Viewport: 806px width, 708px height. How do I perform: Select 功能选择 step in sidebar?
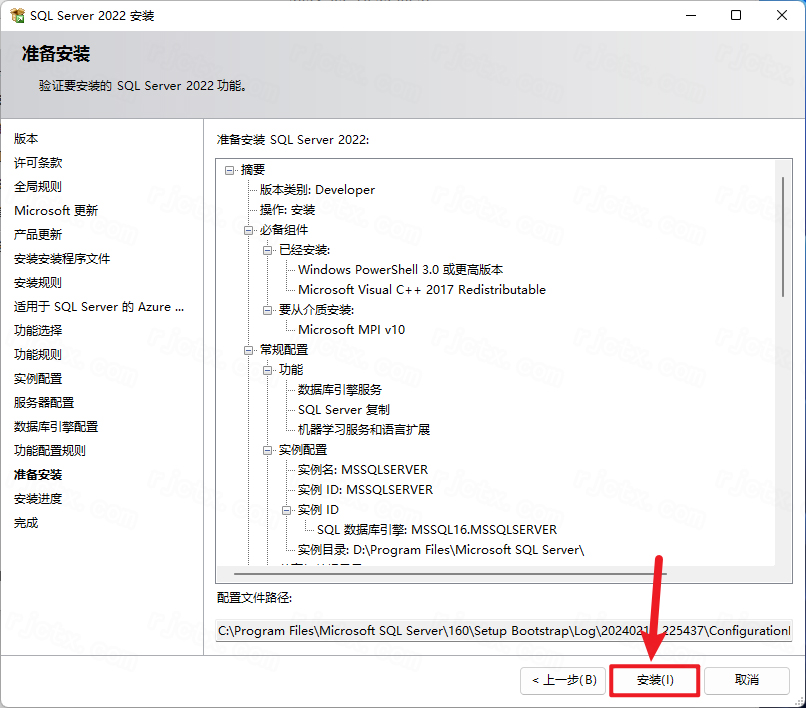point(38,331)
